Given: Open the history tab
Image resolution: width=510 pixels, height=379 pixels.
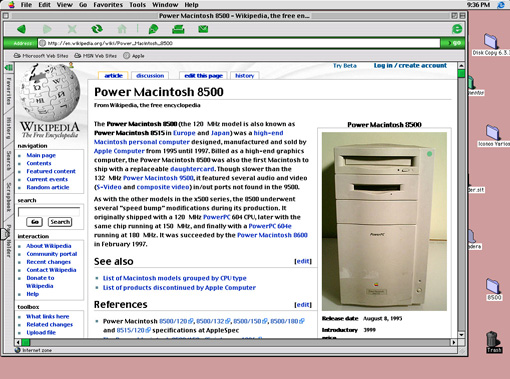Looking at the screenshot, I should point(244,76).
